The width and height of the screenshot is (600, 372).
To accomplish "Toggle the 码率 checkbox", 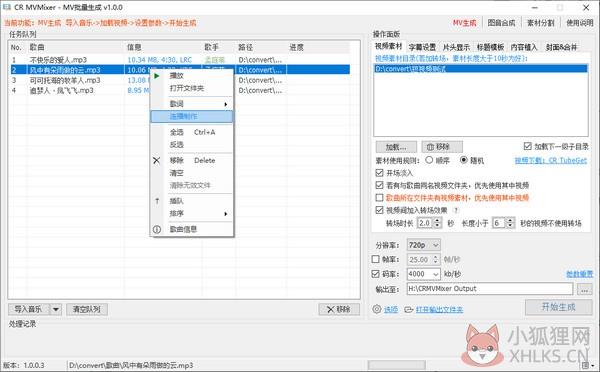I will coord(375,274).
